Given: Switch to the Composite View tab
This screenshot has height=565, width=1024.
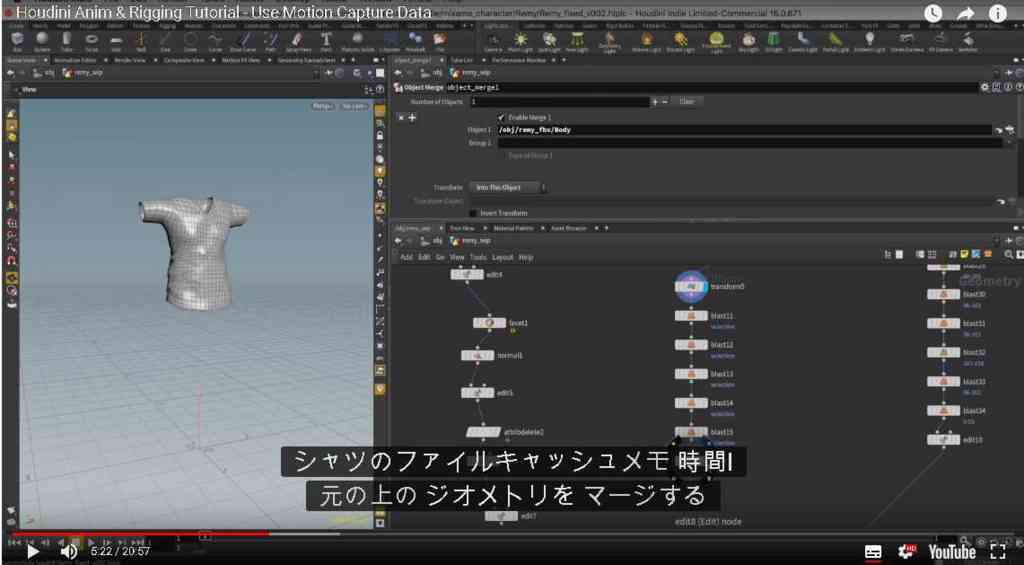Looking at the screenshot, I should [x=184, y=60].
